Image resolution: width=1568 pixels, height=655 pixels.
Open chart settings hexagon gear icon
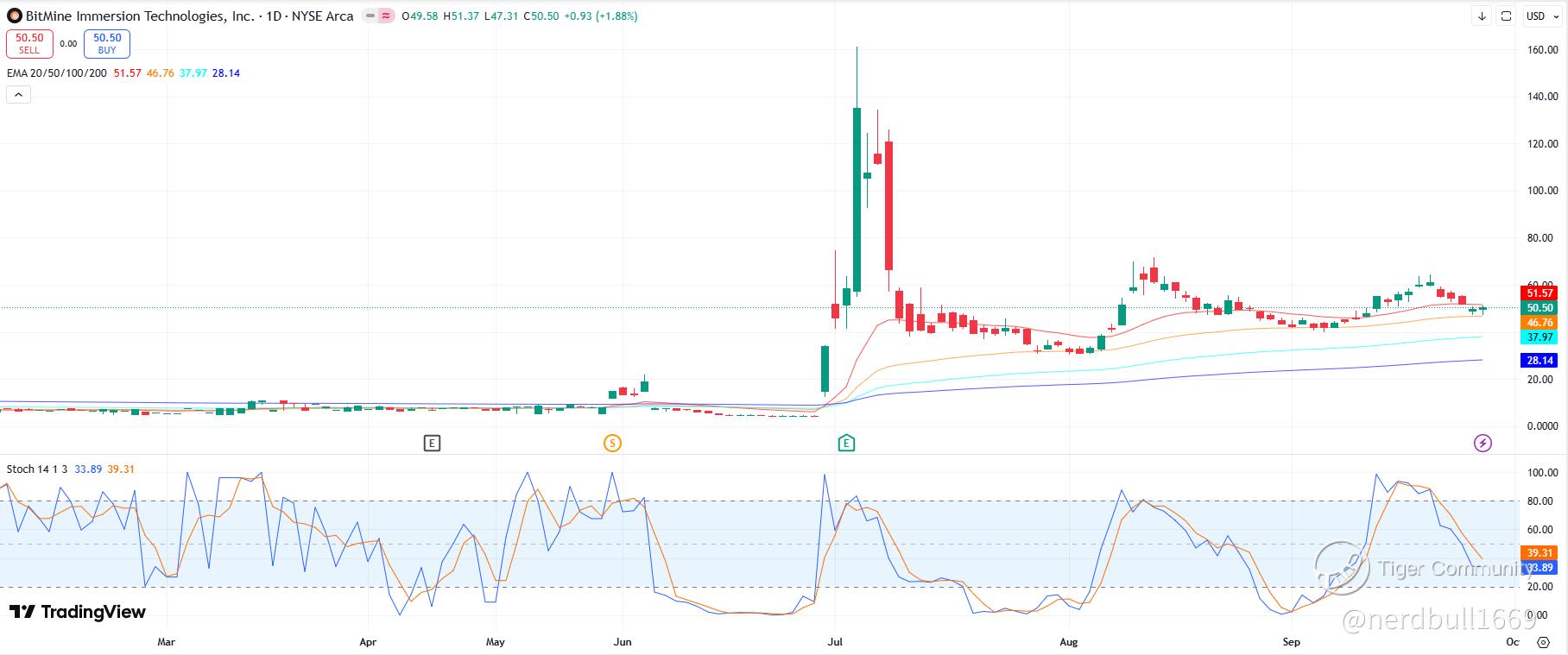click(x=1544, y=642)
